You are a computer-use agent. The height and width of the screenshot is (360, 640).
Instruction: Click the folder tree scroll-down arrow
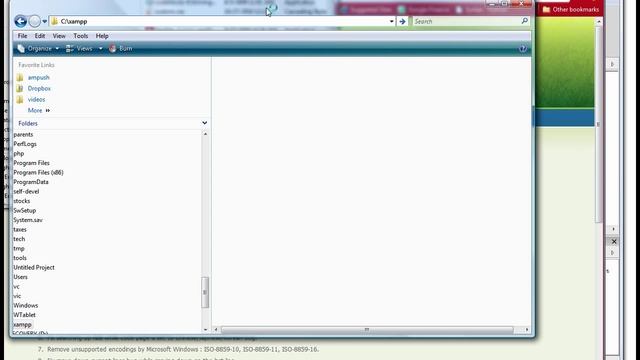click(205, 329)
